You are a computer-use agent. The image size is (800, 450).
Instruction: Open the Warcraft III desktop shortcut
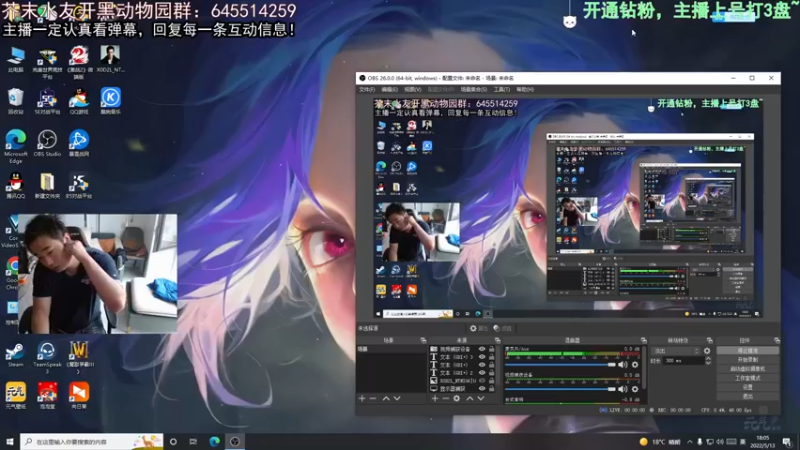[79, 357]
